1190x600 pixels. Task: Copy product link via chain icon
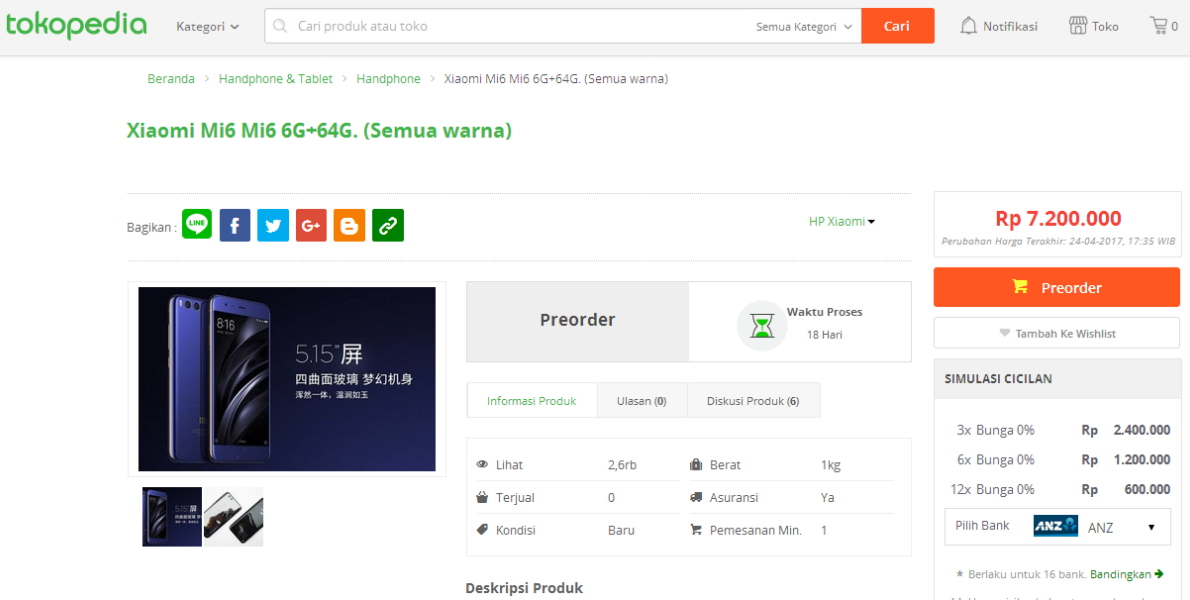click(388, 225)
